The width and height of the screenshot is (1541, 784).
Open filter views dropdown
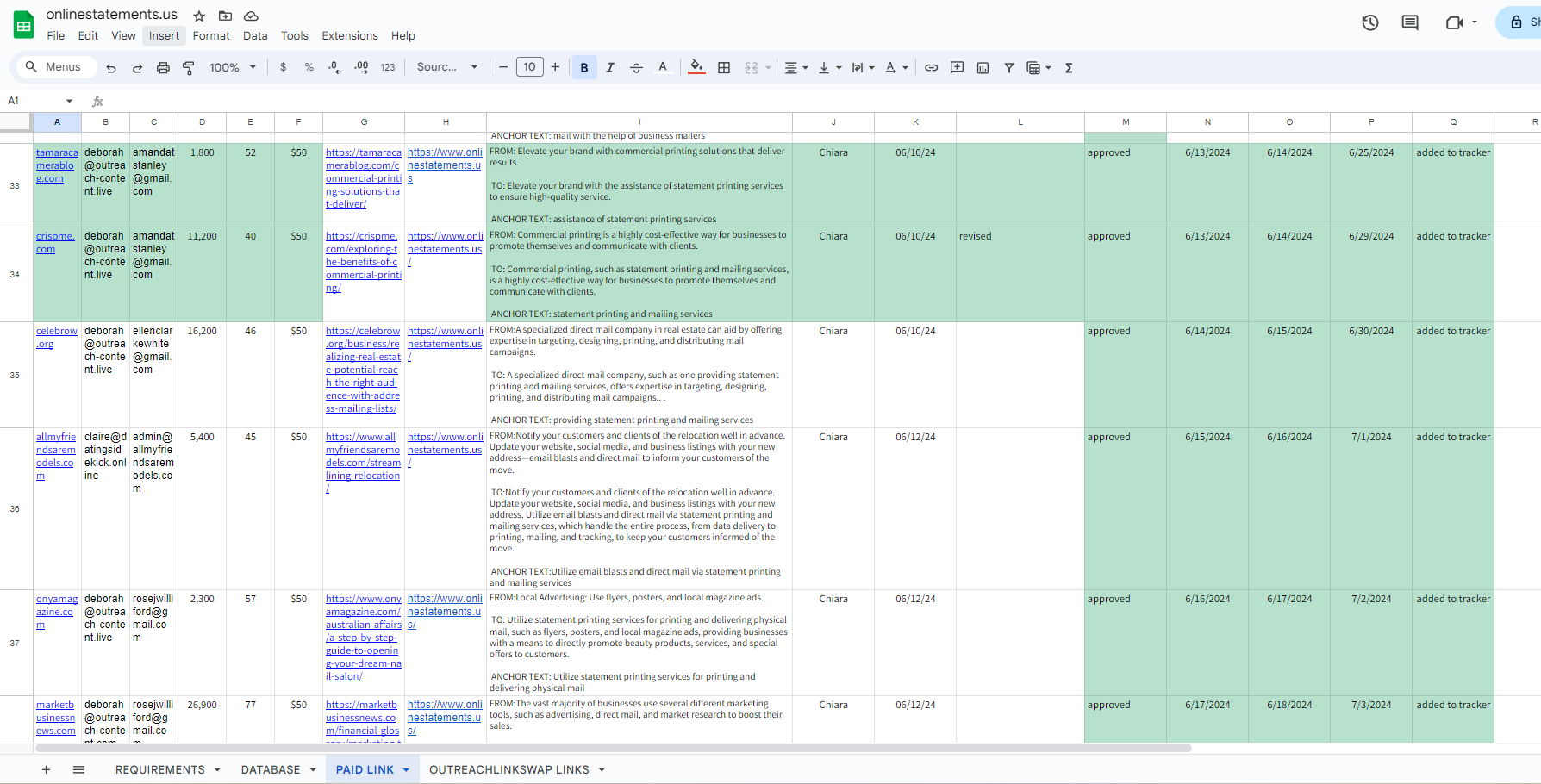(1039, 67)
